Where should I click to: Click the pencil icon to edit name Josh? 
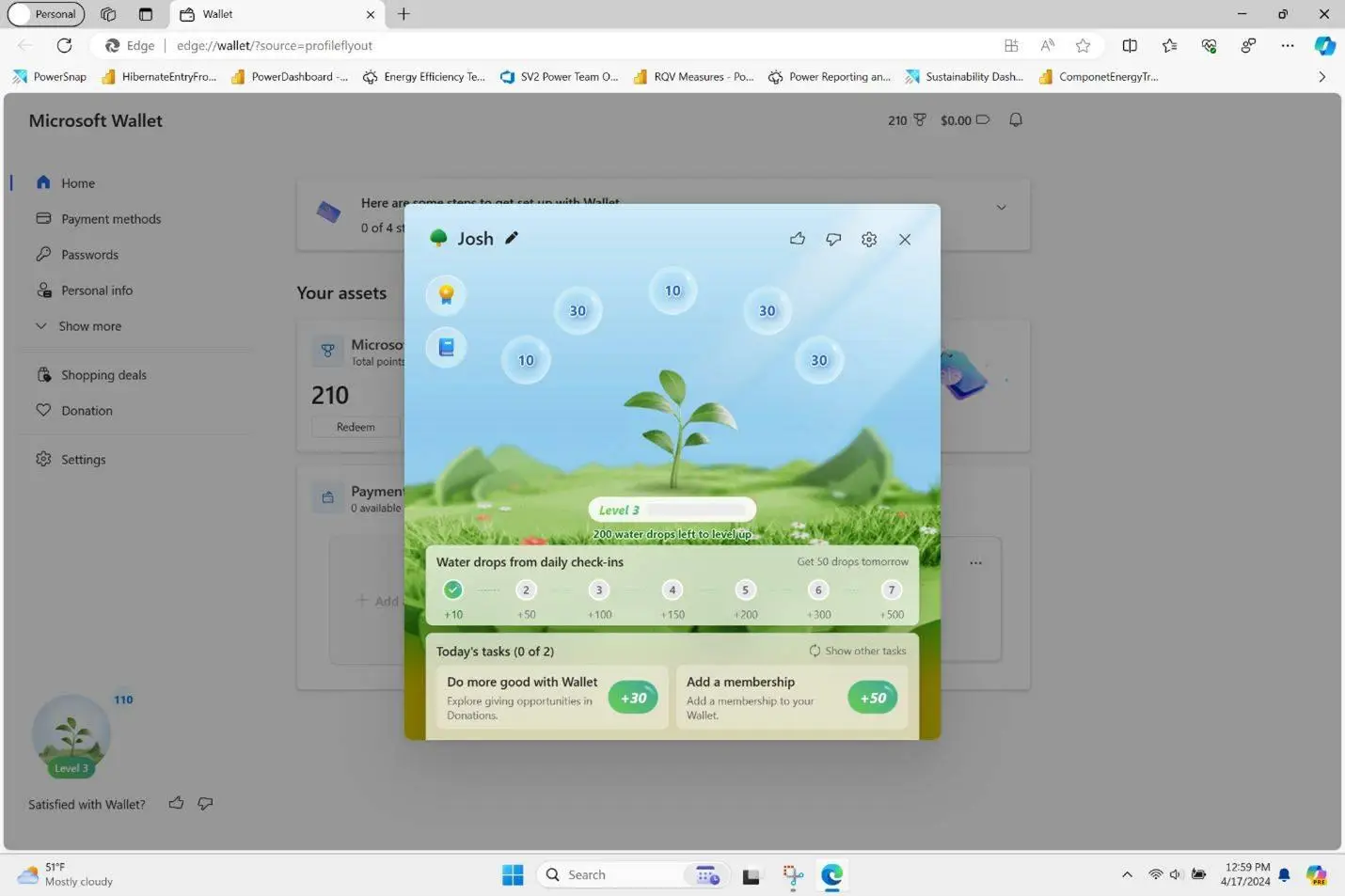coord(512,238)
